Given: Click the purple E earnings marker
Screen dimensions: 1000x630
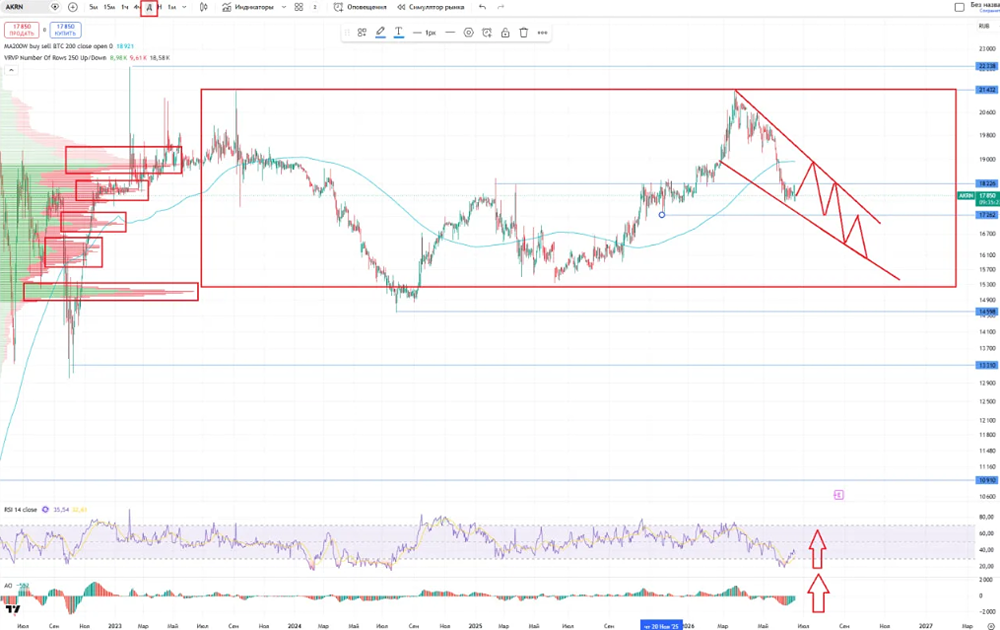Looking at the screenshot, I should 839,495.
